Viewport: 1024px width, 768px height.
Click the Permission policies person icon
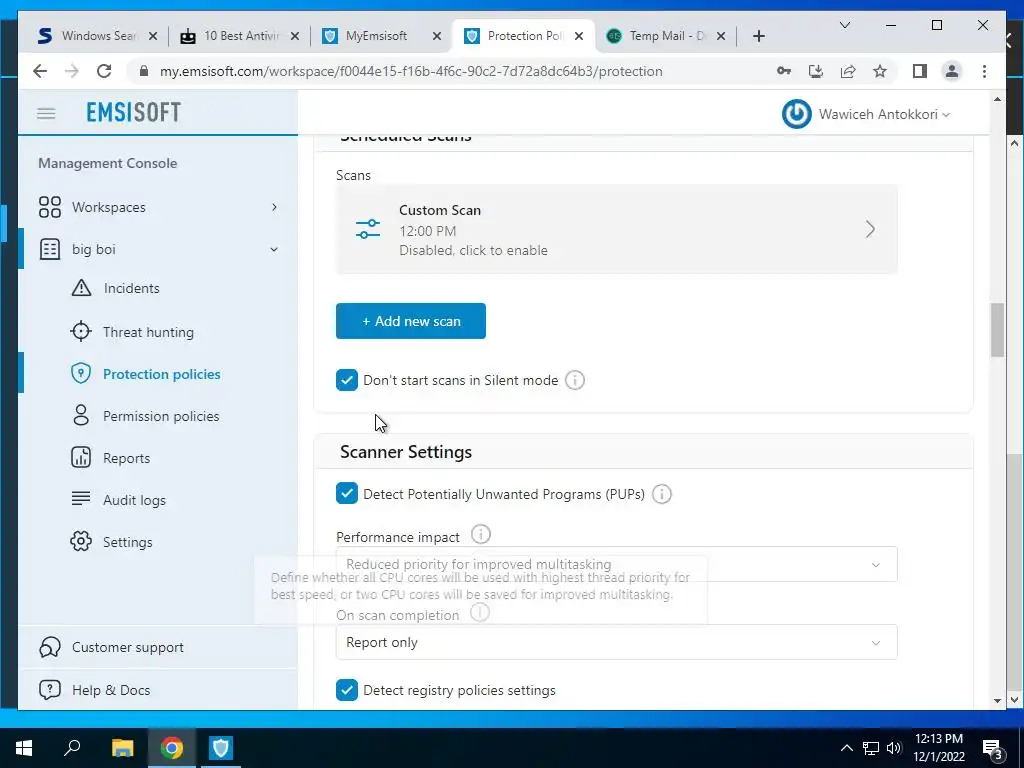pyautogui.click(x=81, y=415)
